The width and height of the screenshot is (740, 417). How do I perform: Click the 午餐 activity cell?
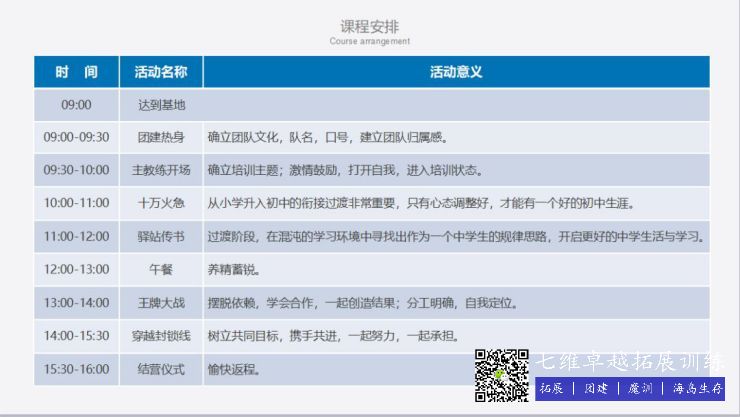tap(160, 269)
